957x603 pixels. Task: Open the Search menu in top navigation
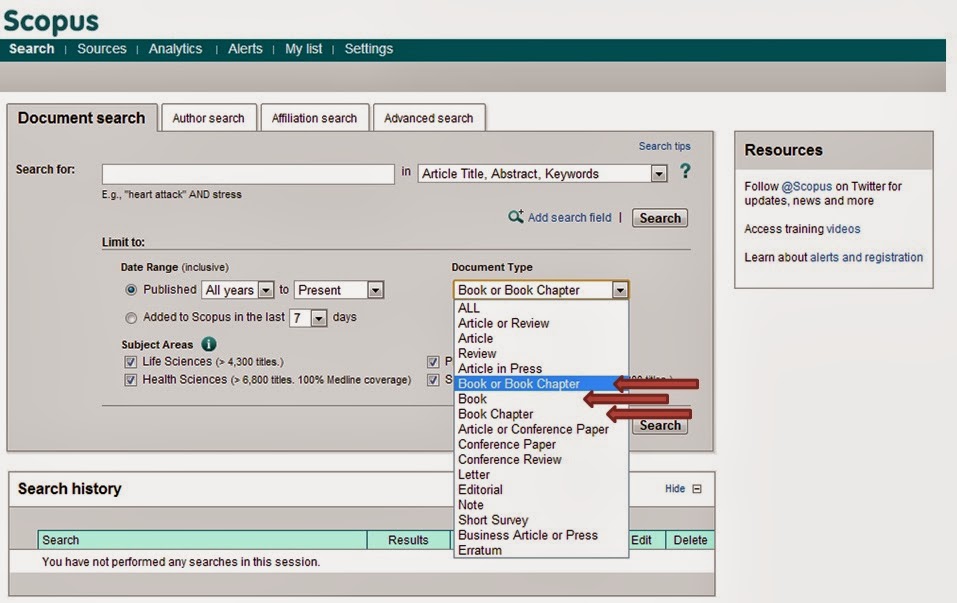(x=32, y=49)
